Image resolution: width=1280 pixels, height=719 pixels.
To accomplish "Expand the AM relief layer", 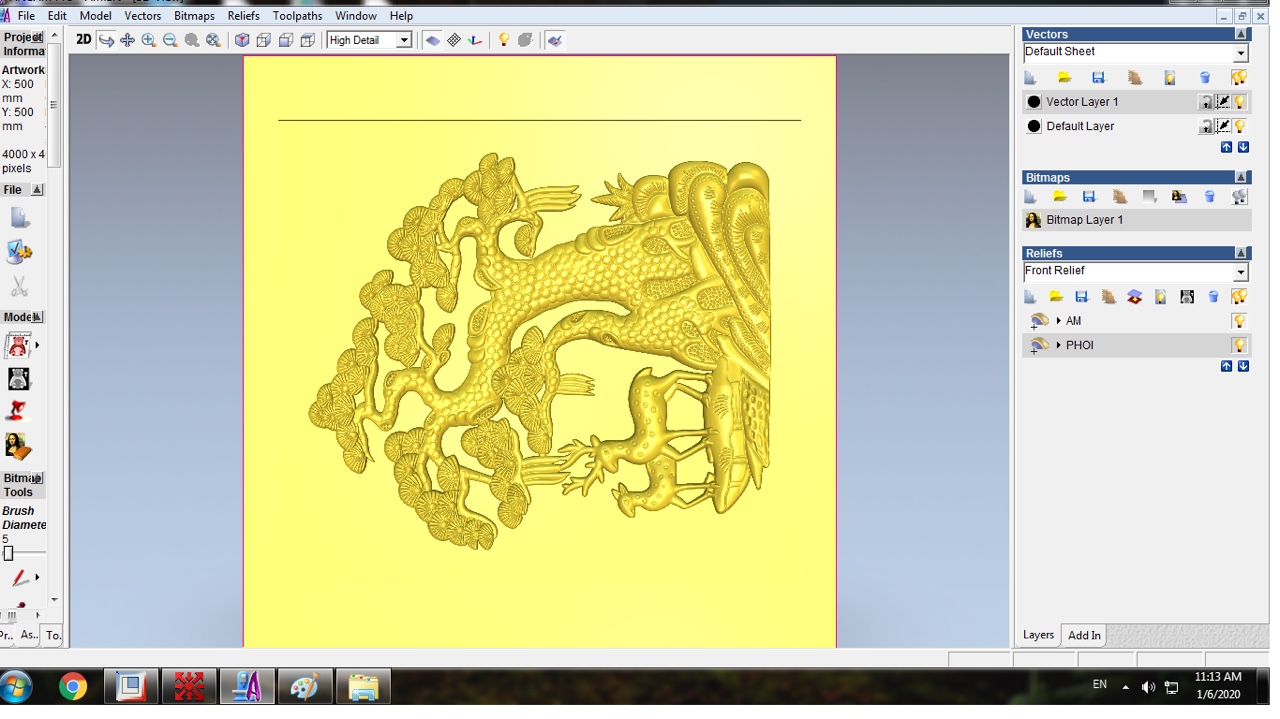I will [1058, 321].
